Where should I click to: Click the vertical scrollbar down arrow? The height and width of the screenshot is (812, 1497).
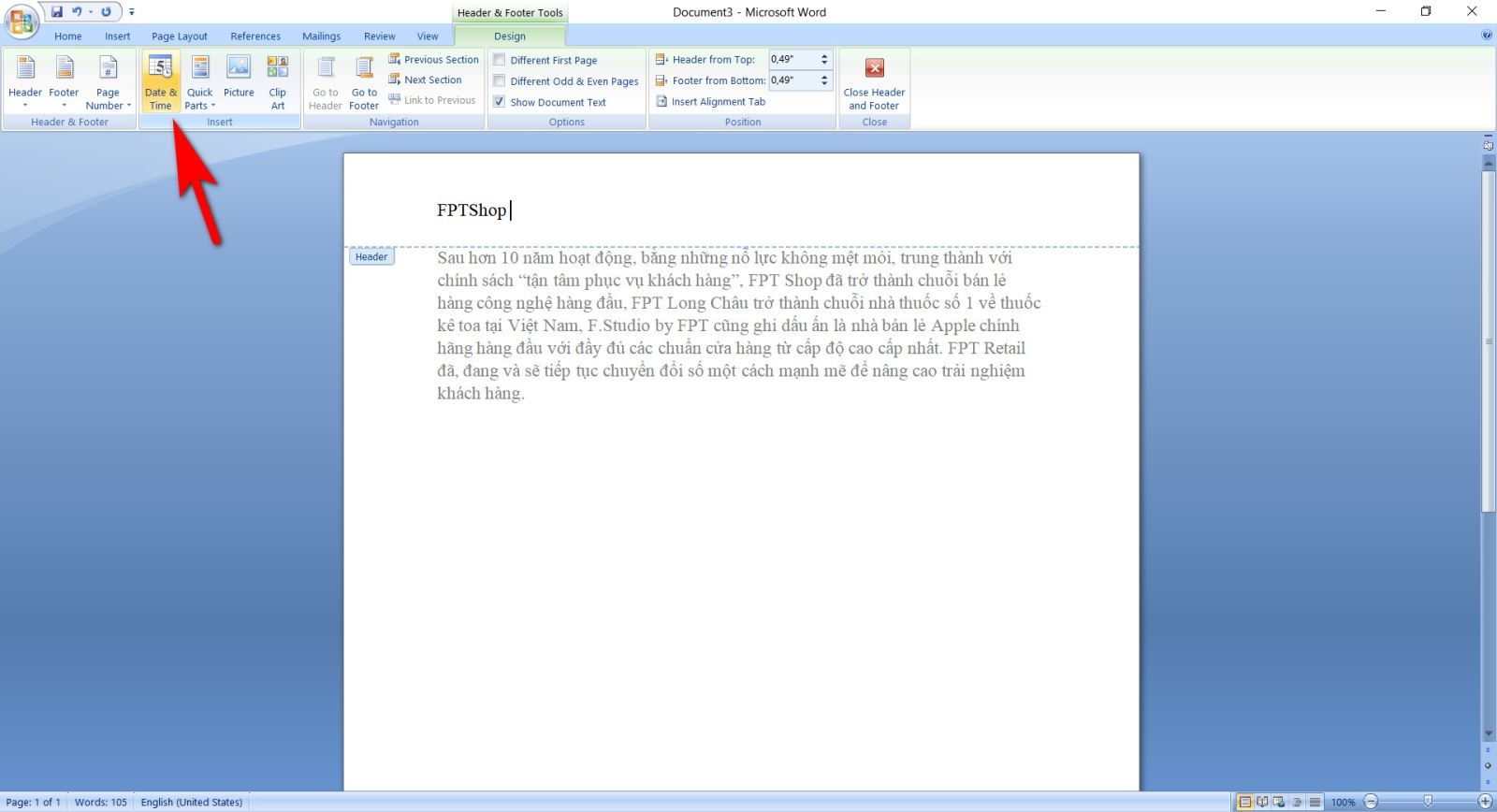[x=1488, y=734]
